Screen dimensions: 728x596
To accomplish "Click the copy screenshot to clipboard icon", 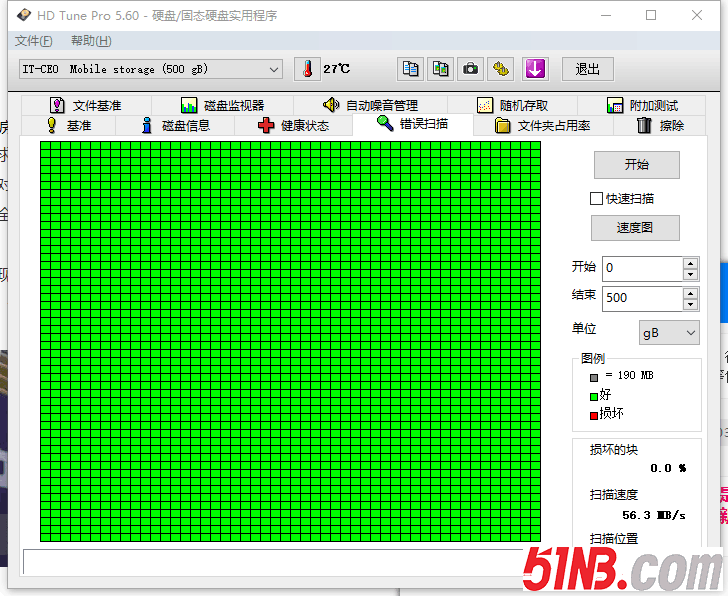I will (440, 69).
